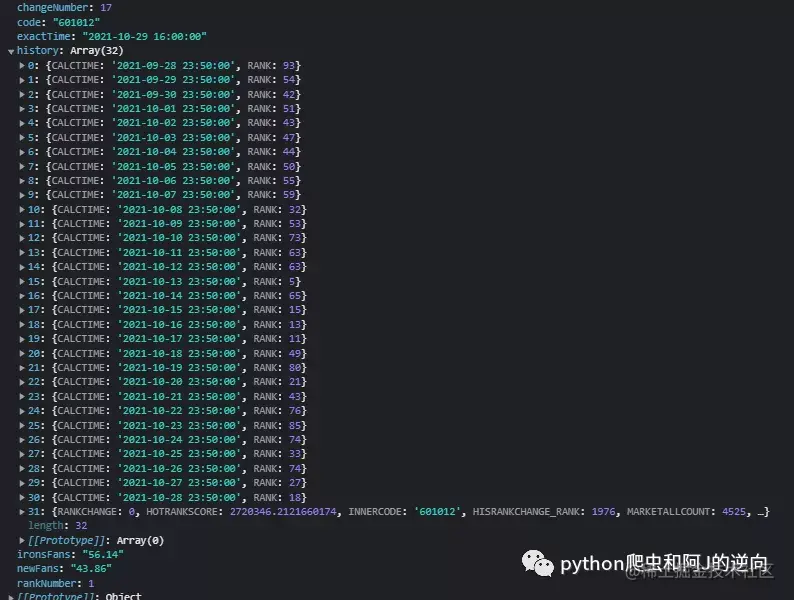The height and width of the screenshot is (600, 794).
Task: Select ironsFans value "56.14"
Action: click(x=103, y=554)
